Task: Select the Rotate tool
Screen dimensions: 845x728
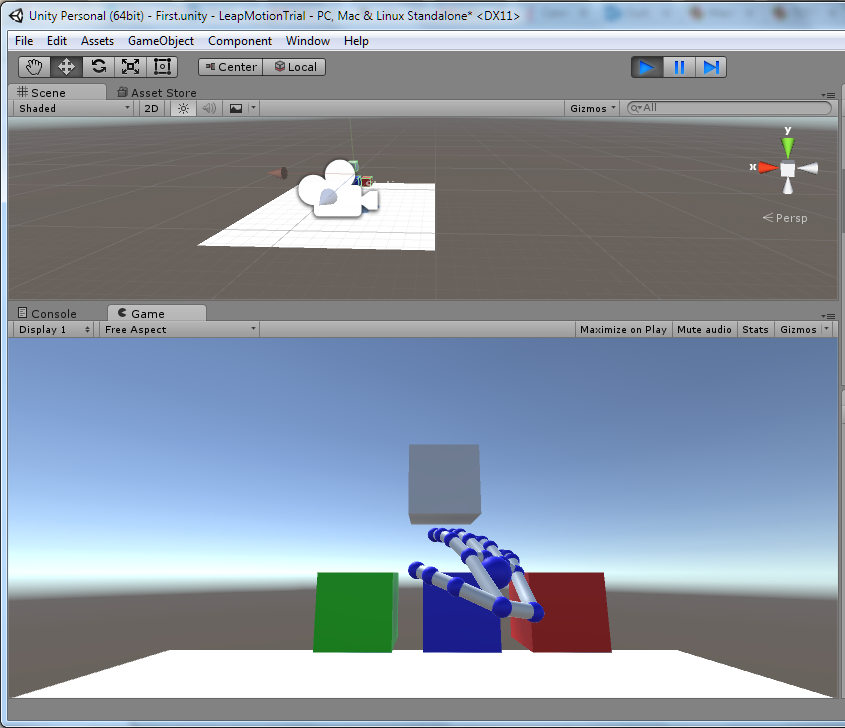Action: 98,67
